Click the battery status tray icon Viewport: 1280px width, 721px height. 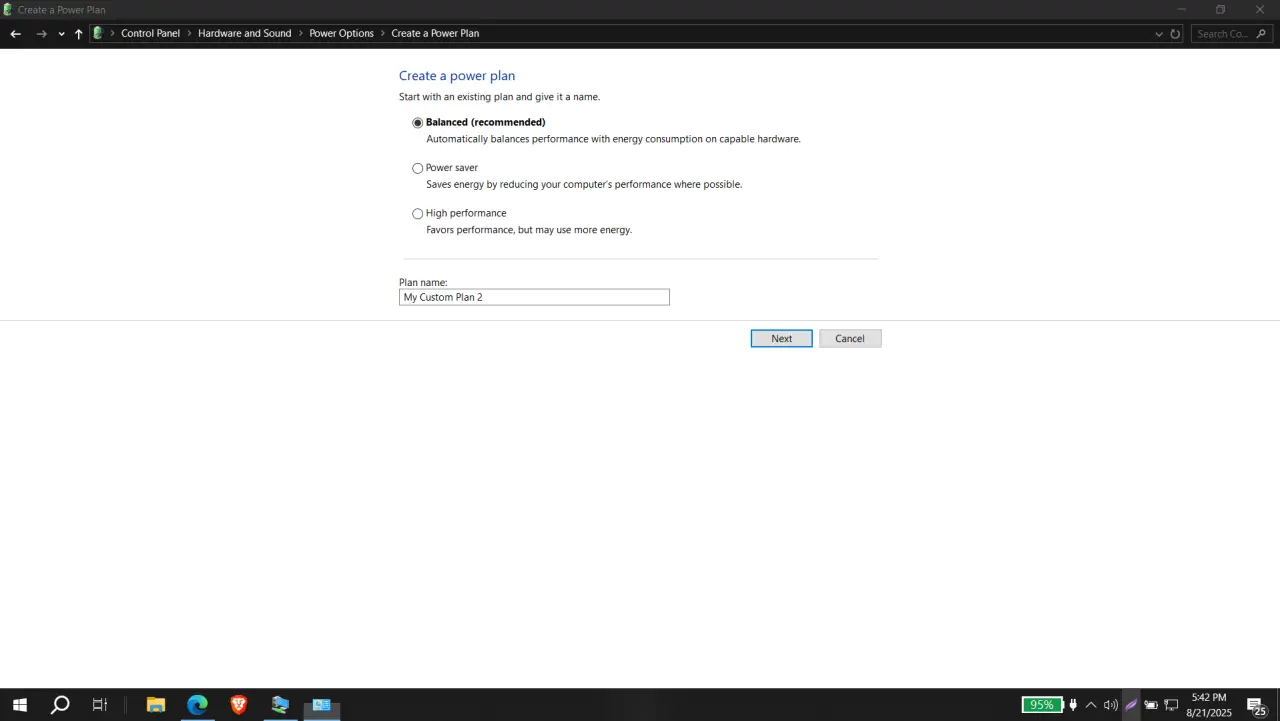click(1151, 705)
